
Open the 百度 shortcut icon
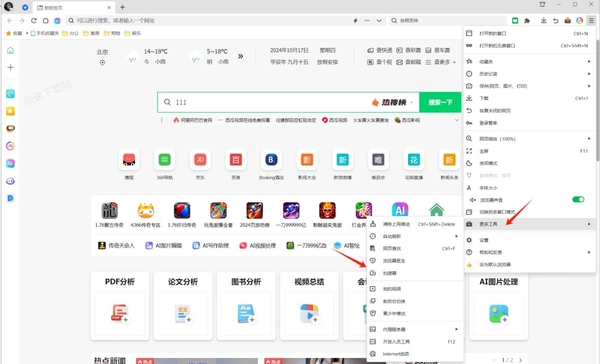click(x=236, y=160)
